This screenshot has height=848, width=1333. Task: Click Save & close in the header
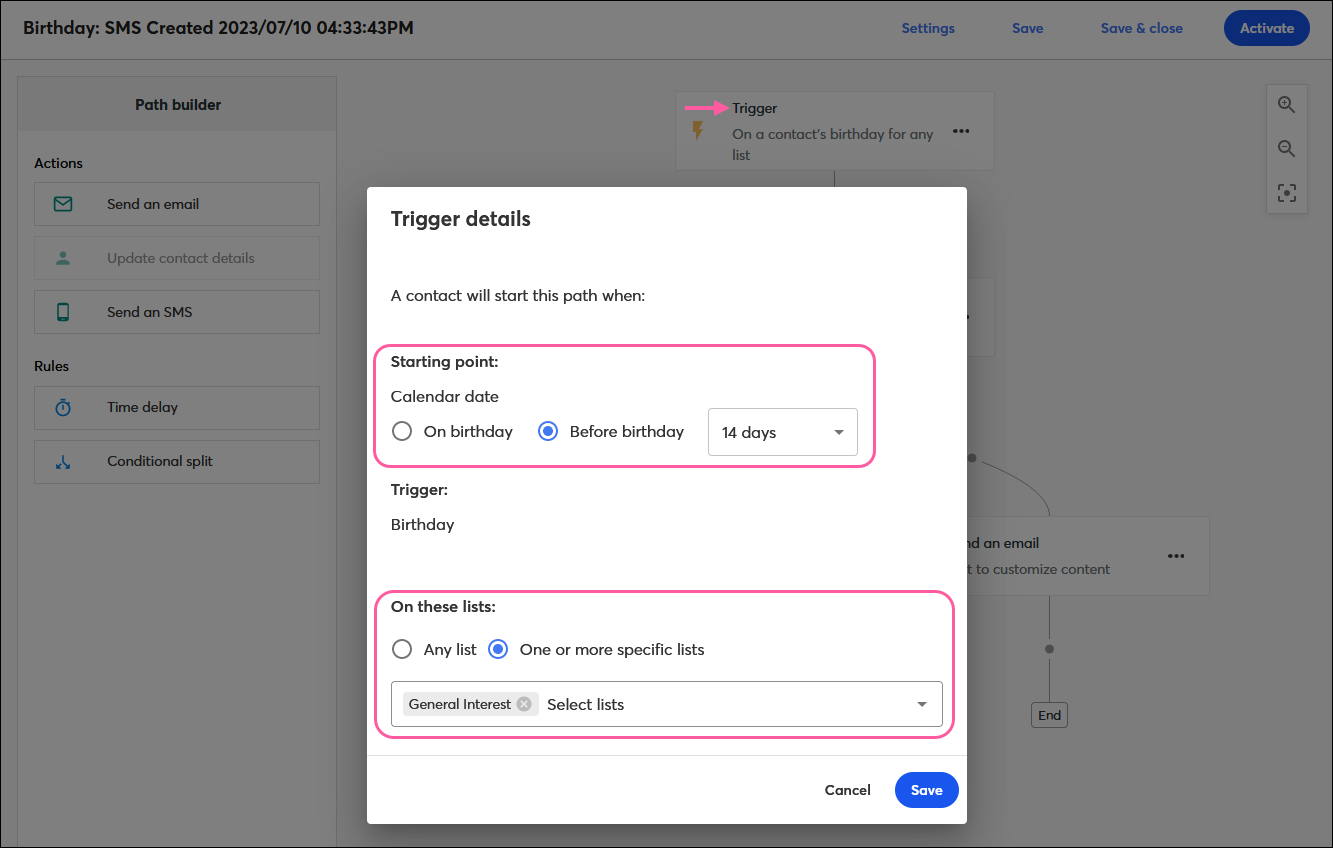pyautogui.click(x=1141, y=28)
